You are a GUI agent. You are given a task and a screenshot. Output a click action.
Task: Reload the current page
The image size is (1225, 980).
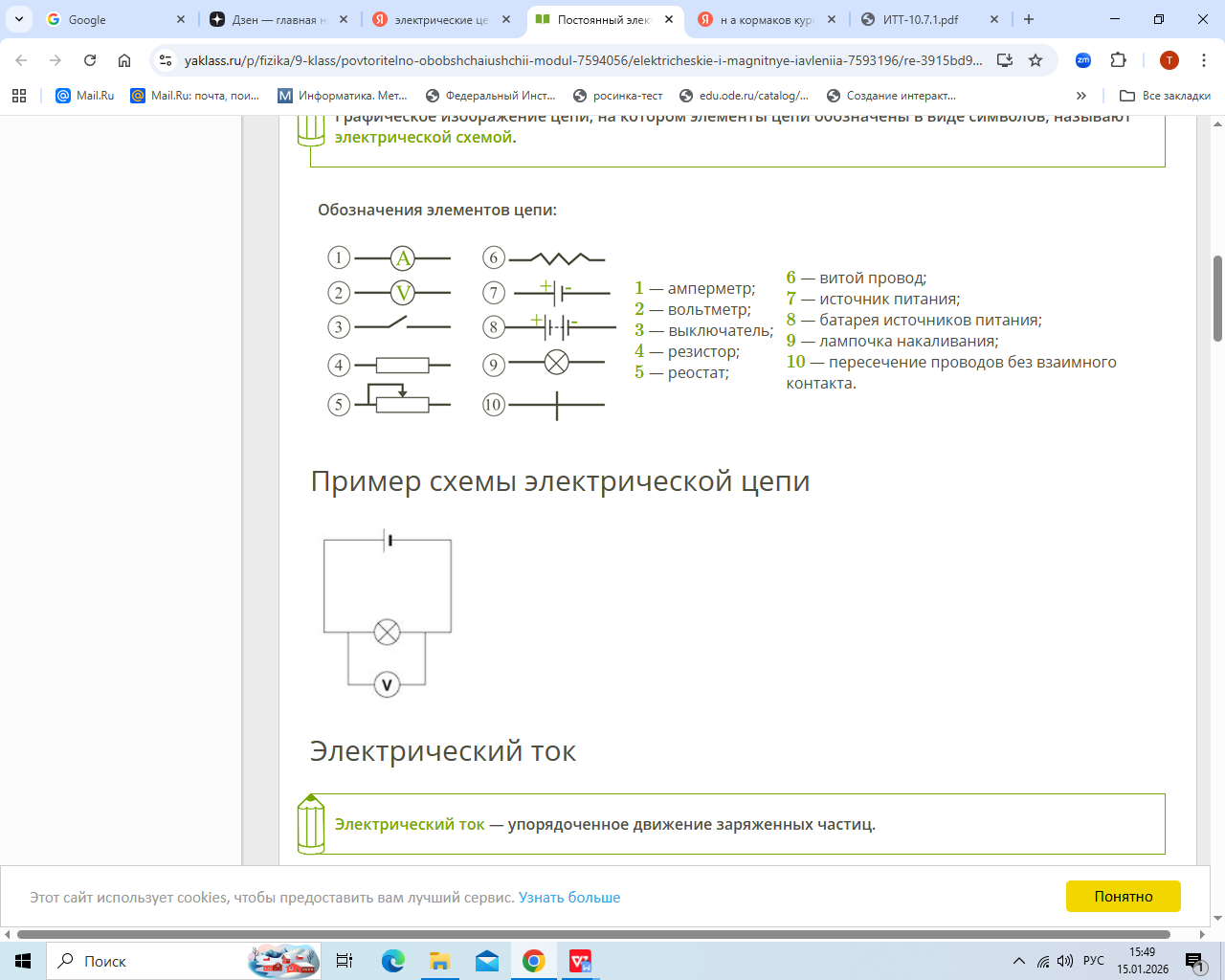click(90, 60)
